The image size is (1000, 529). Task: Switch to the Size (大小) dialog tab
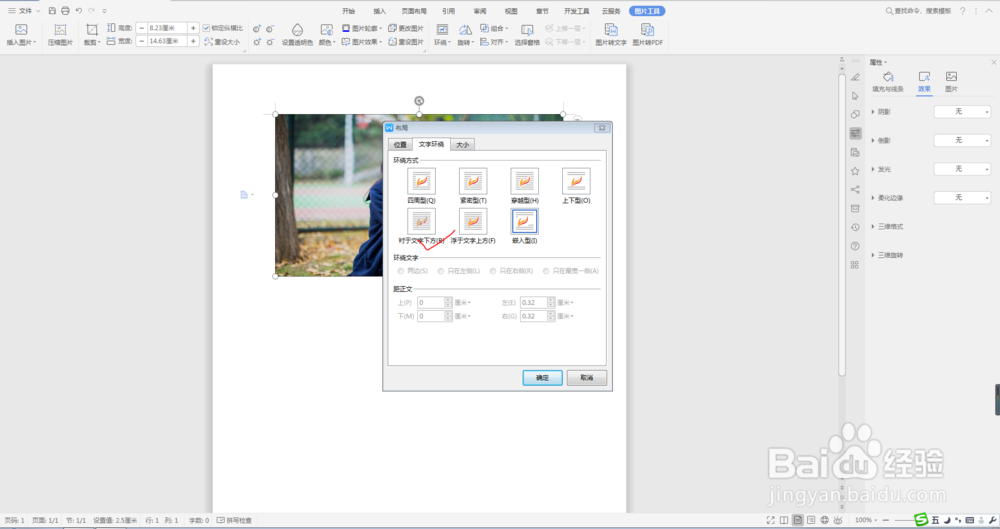click(462, 145)
